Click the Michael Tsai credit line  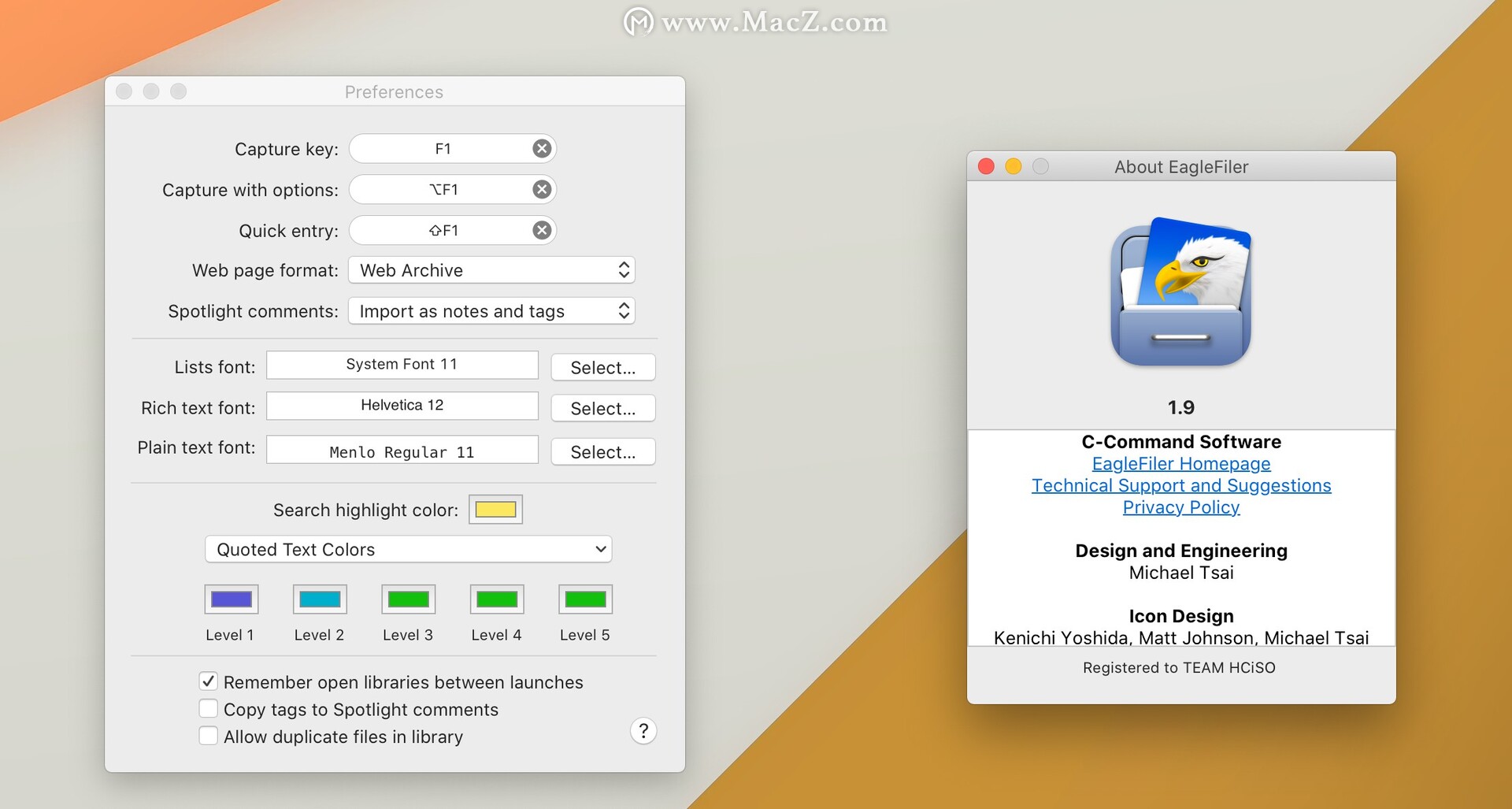click(x=1181, y=573)
